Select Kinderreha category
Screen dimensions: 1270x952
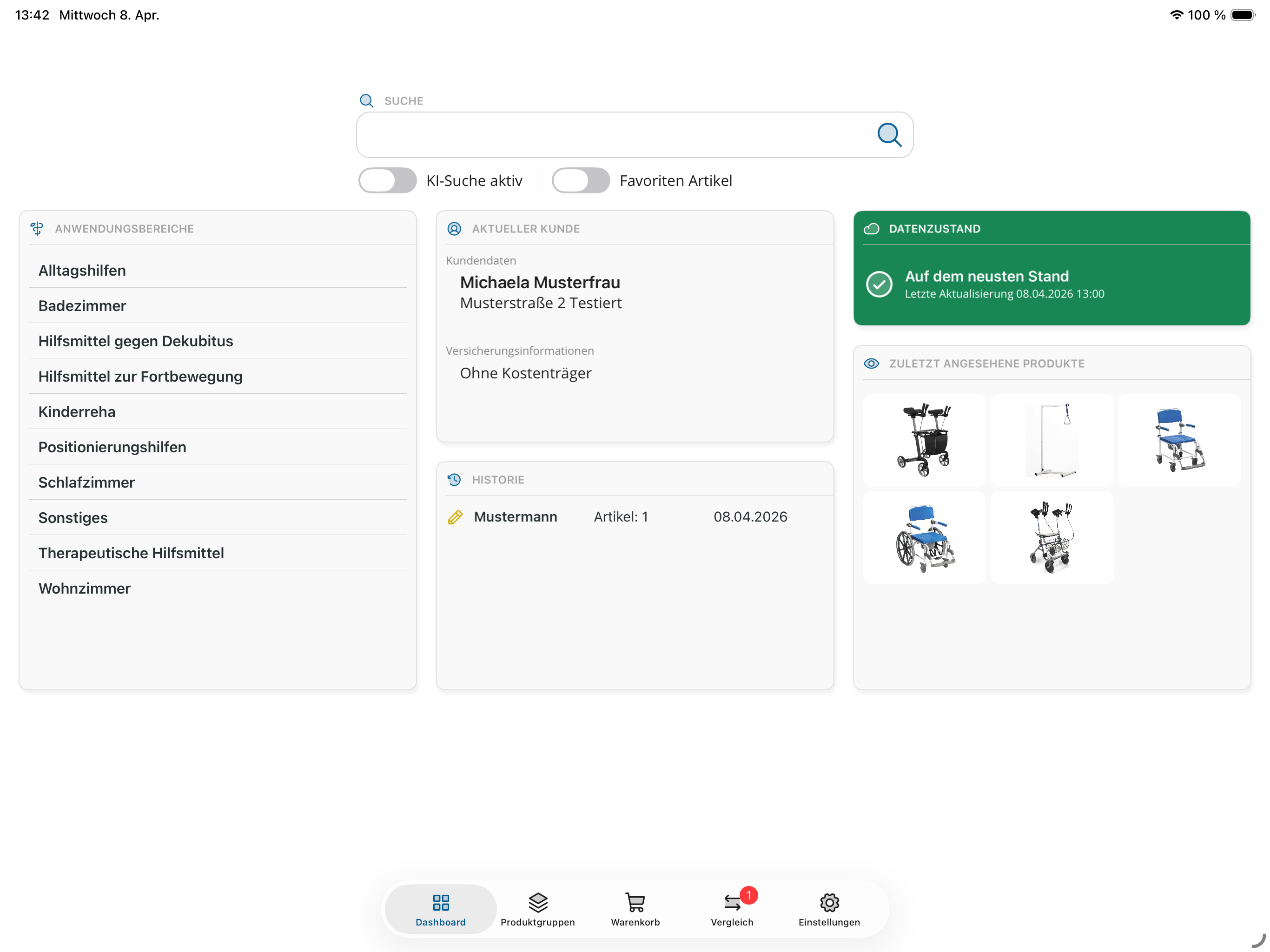click(218, 412)
